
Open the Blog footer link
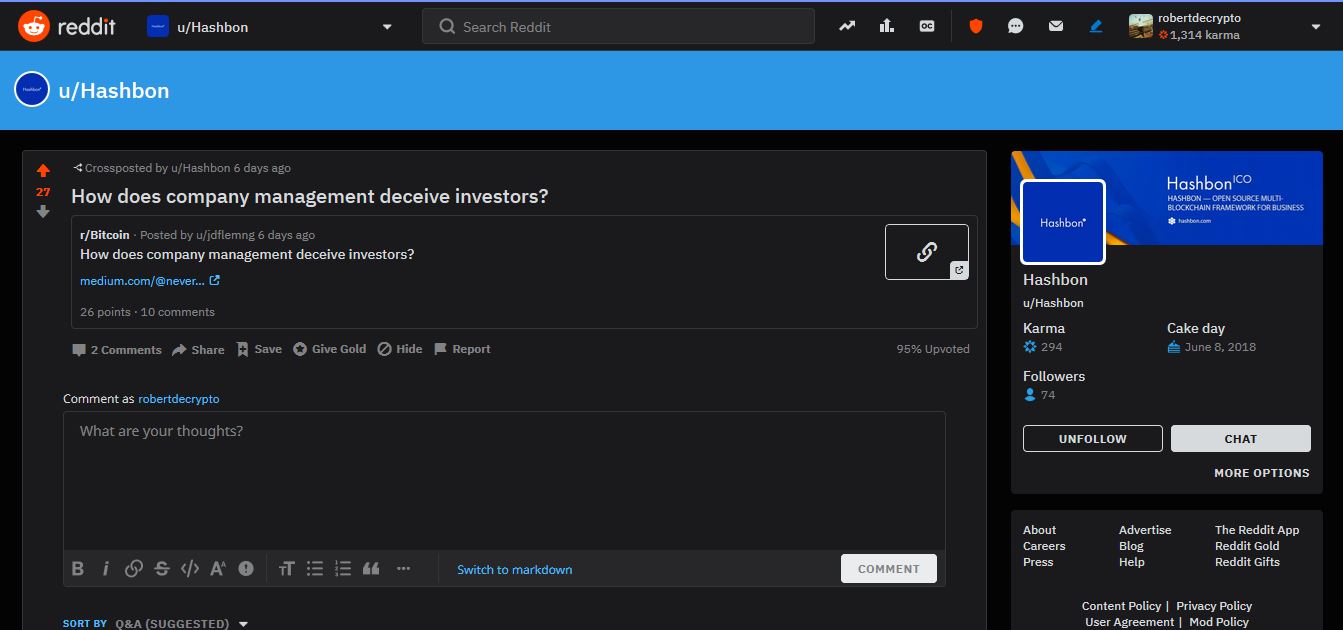click(1131, 546)
